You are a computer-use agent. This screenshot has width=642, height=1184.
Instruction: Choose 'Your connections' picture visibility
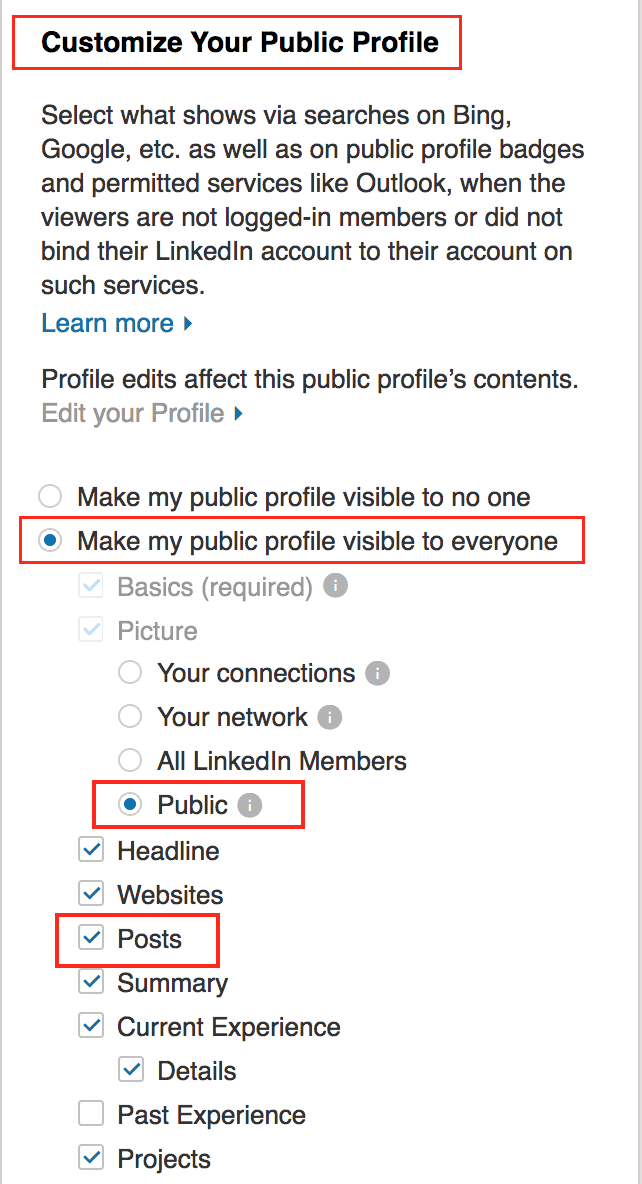(x=130, y=673)
